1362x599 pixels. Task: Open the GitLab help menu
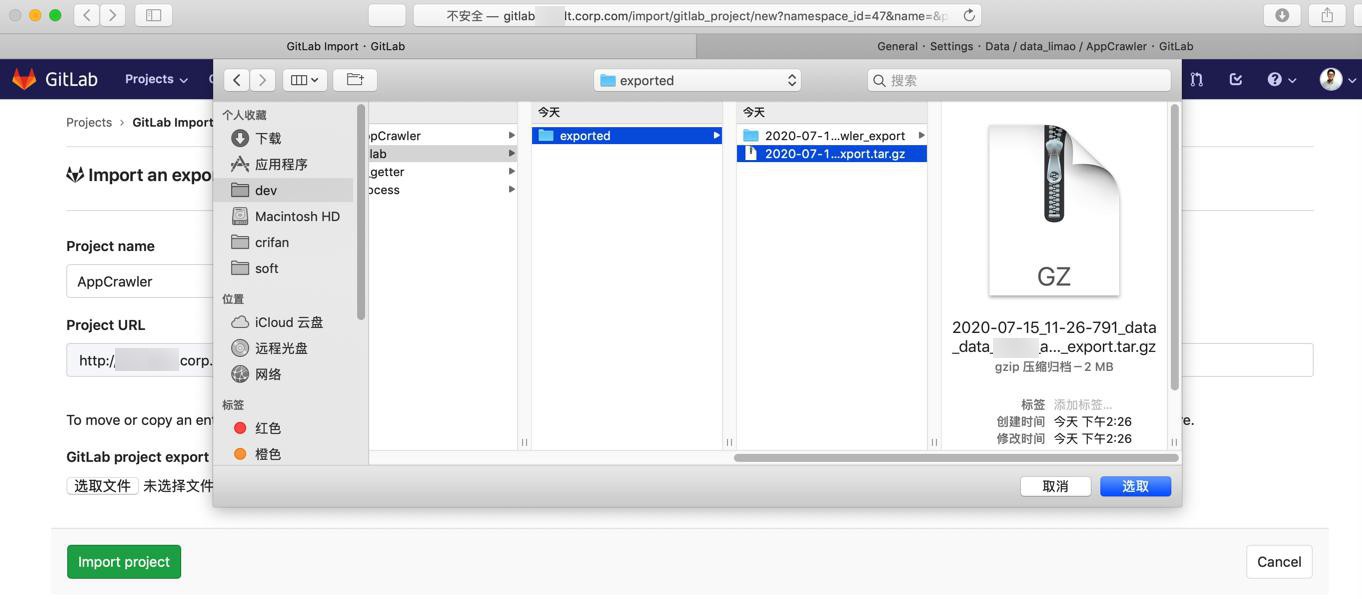click(x=1281, y=79)
